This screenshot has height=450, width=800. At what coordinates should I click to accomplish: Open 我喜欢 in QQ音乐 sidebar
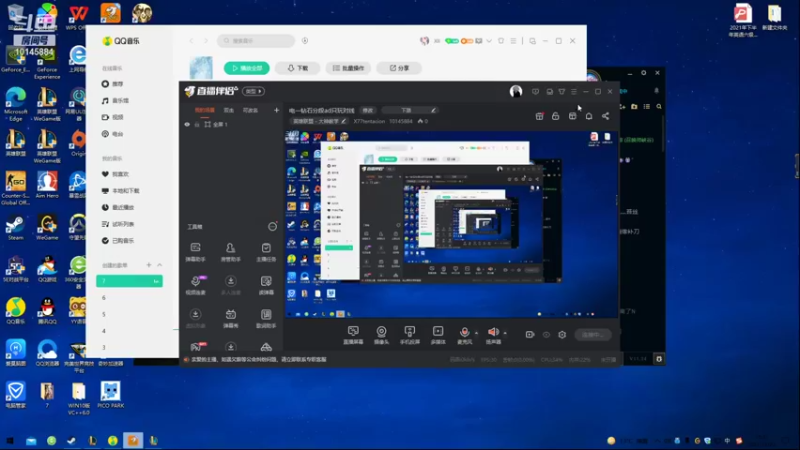click(x=120, y=174)
